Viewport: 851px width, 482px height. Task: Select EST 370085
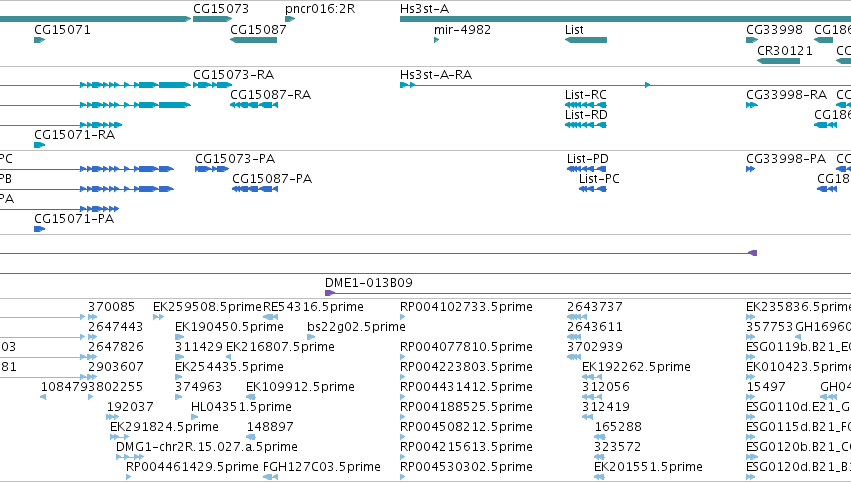click(x=111, y=307)
